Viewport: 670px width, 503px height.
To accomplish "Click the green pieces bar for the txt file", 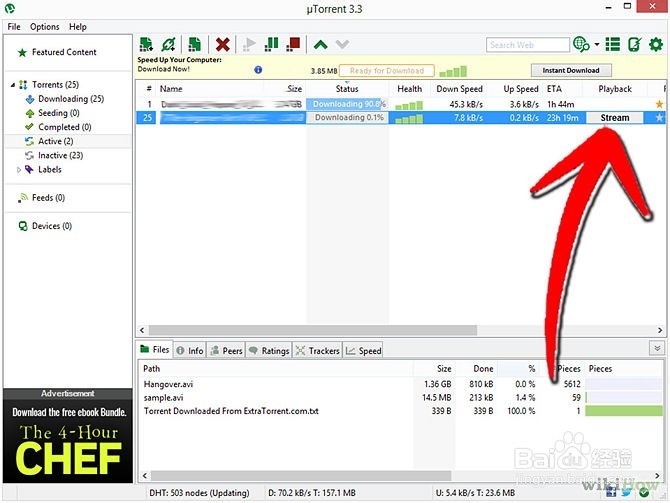I will [x=624, y=411].
